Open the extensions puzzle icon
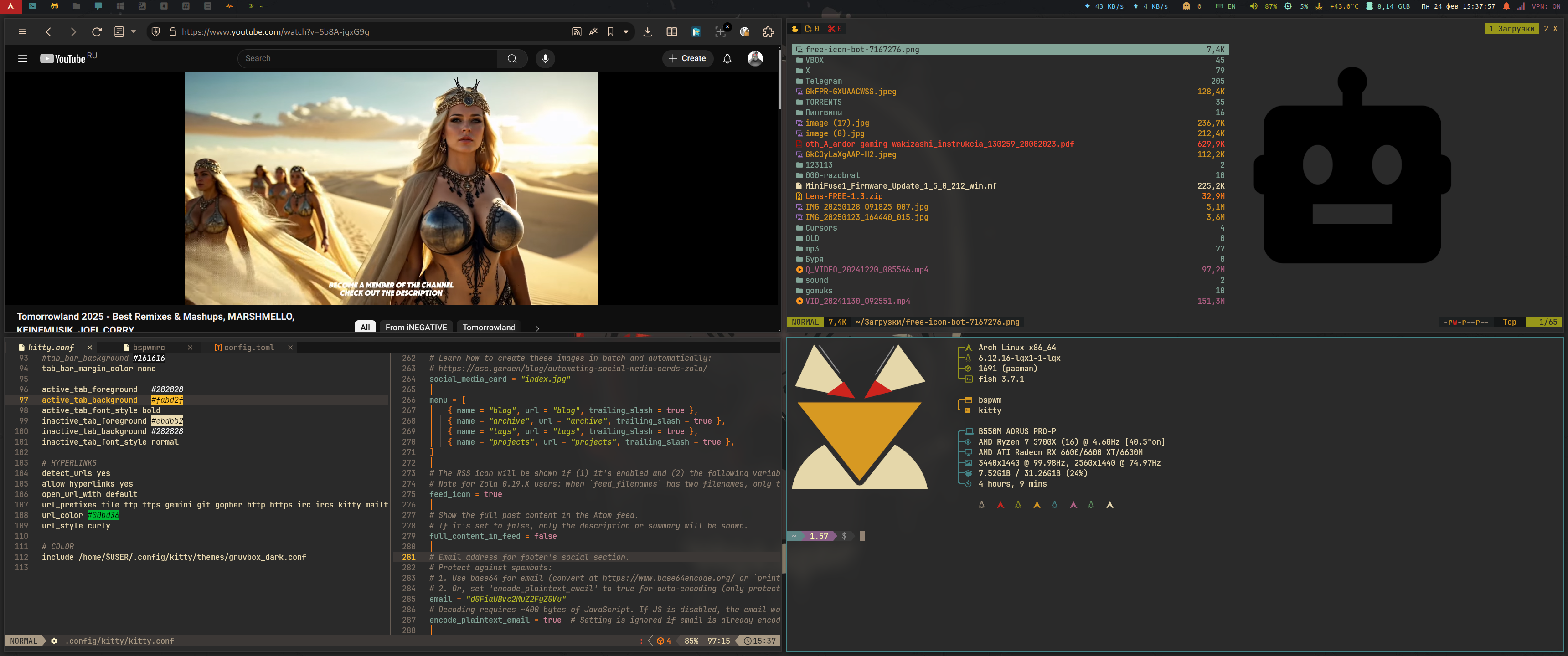This screenshot has height=656, width=1568. click(768, 31)
